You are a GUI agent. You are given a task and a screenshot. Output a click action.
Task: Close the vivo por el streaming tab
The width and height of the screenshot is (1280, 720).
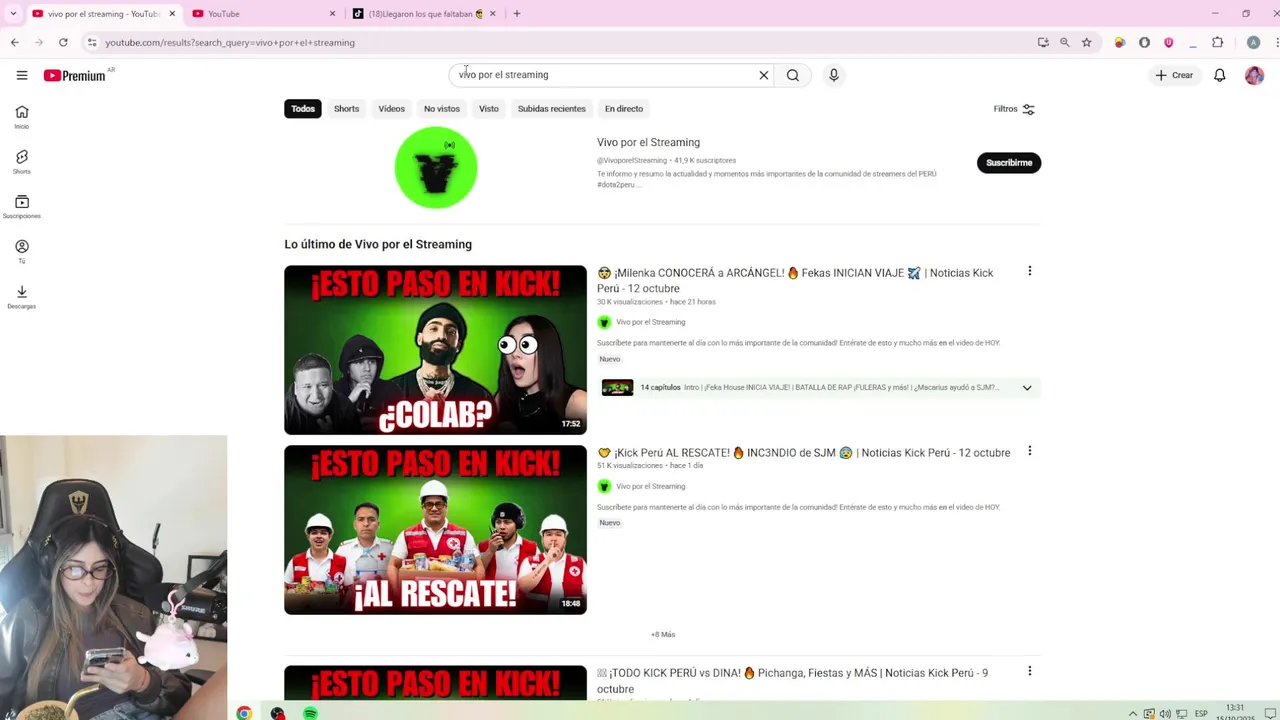172,14
